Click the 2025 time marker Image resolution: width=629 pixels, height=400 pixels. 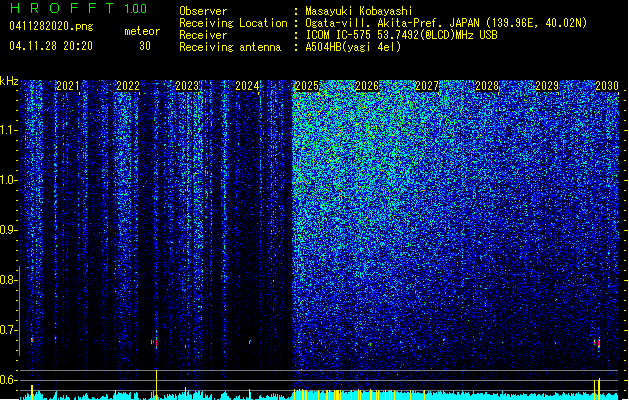coord(307,86)
